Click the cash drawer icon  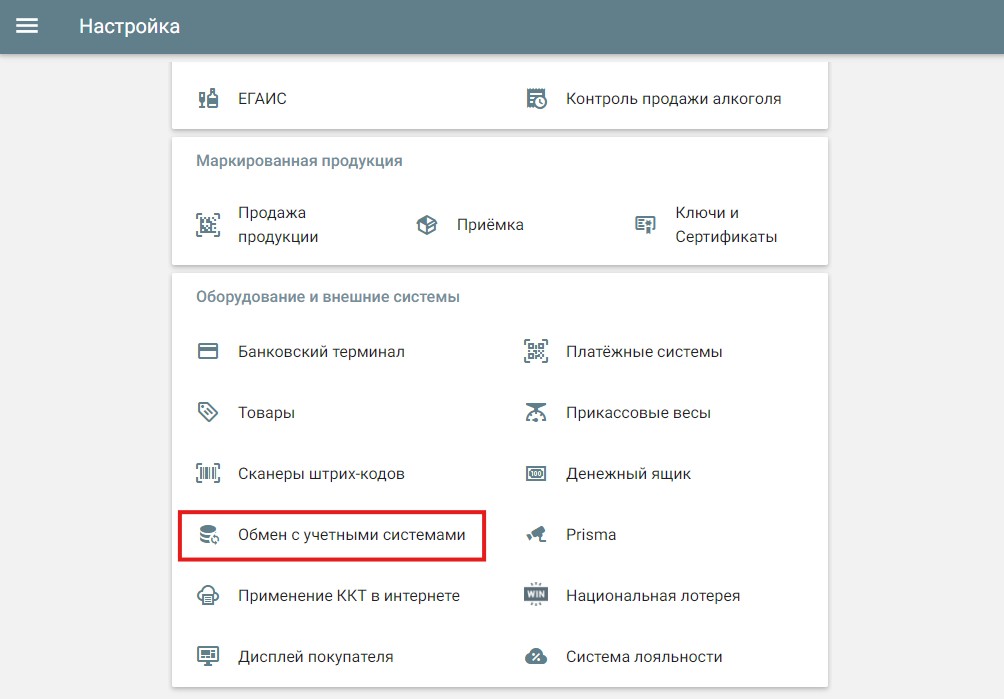[x=536, y=473]
